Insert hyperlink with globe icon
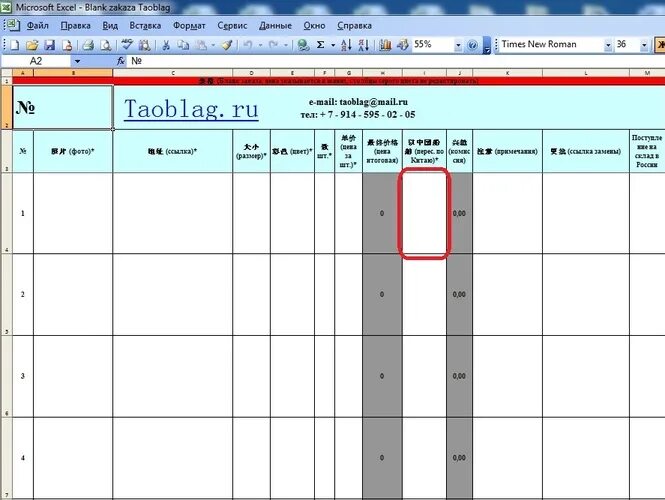The height and width of the screenshot is (500, 665). [x=303, y=45]
